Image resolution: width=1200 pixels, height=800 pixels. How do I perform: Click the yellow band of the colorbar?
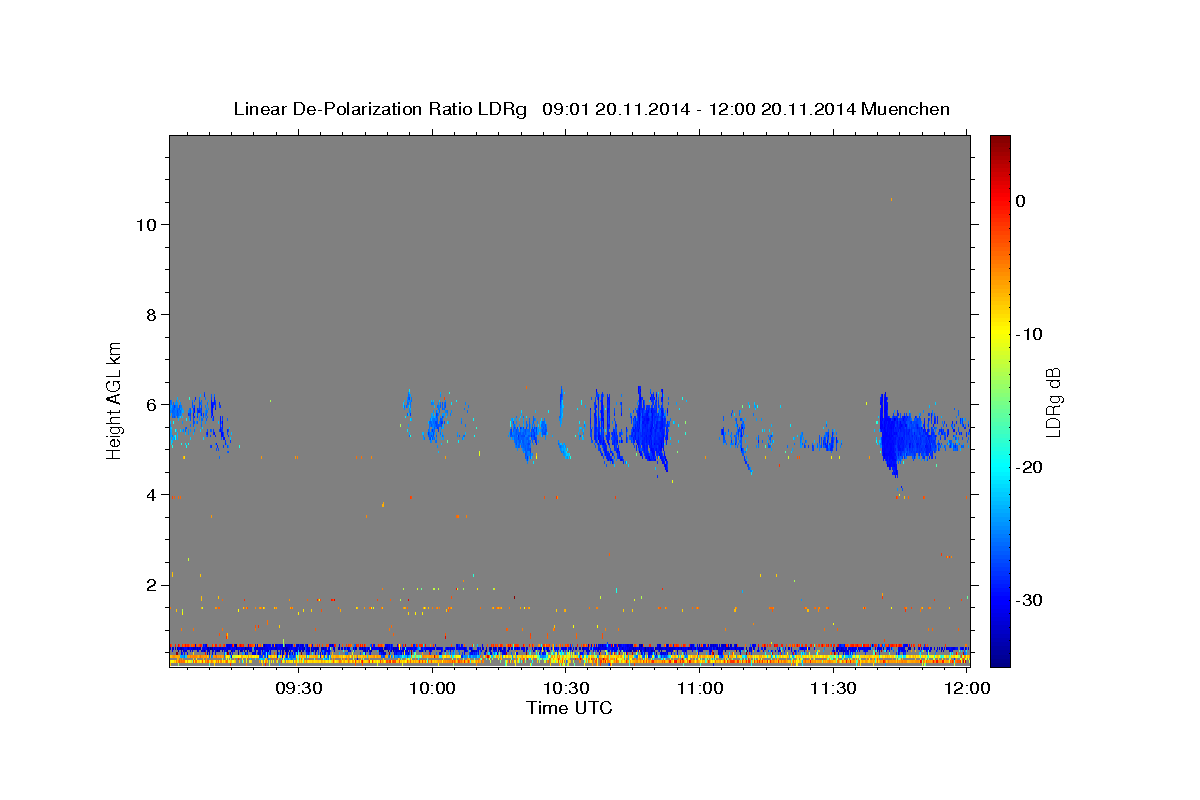1000,332
